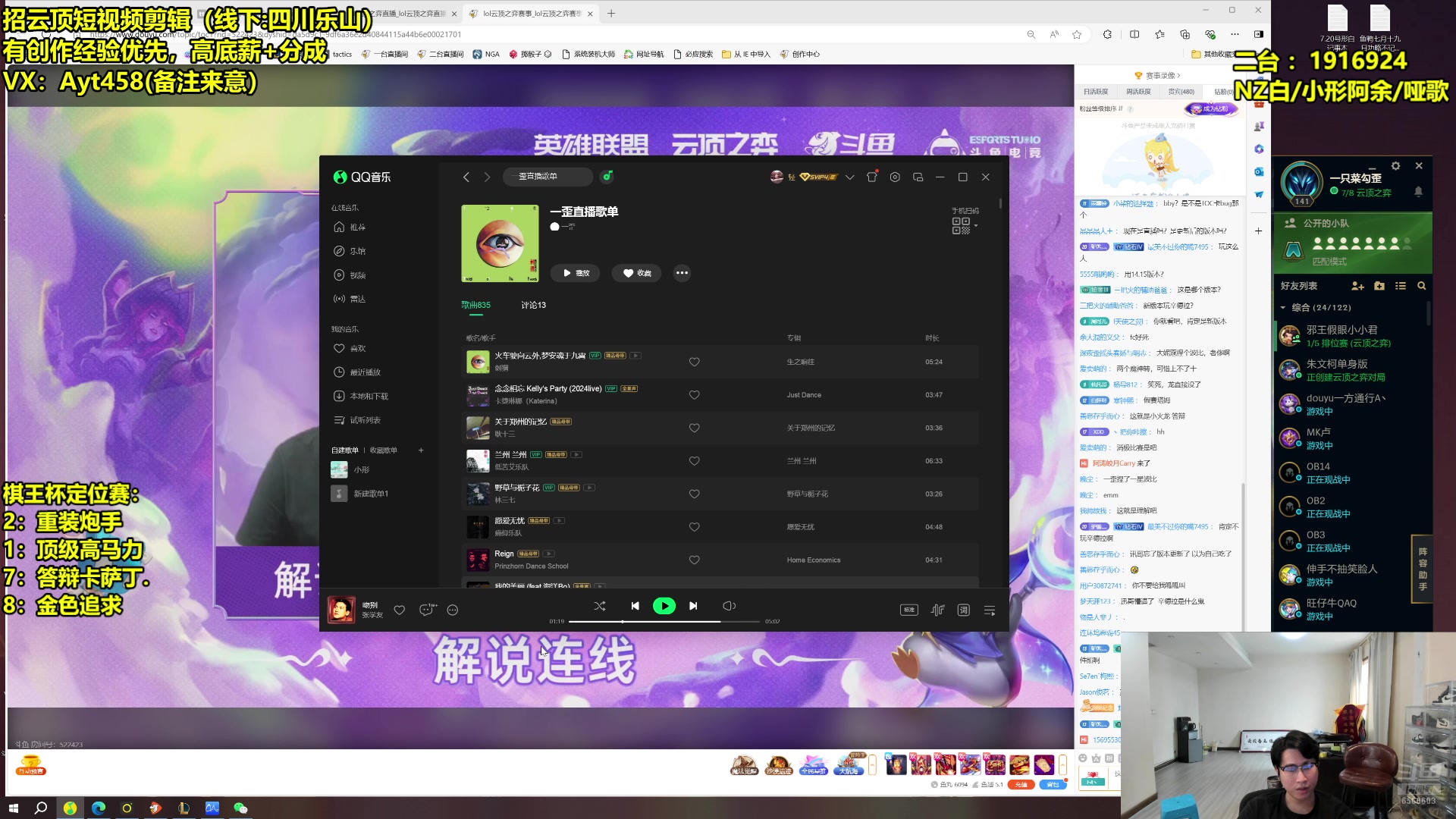Open the playlist more options ellipsis button
The height and width of the screenshot is (819, 1456).
coord(682,273)
